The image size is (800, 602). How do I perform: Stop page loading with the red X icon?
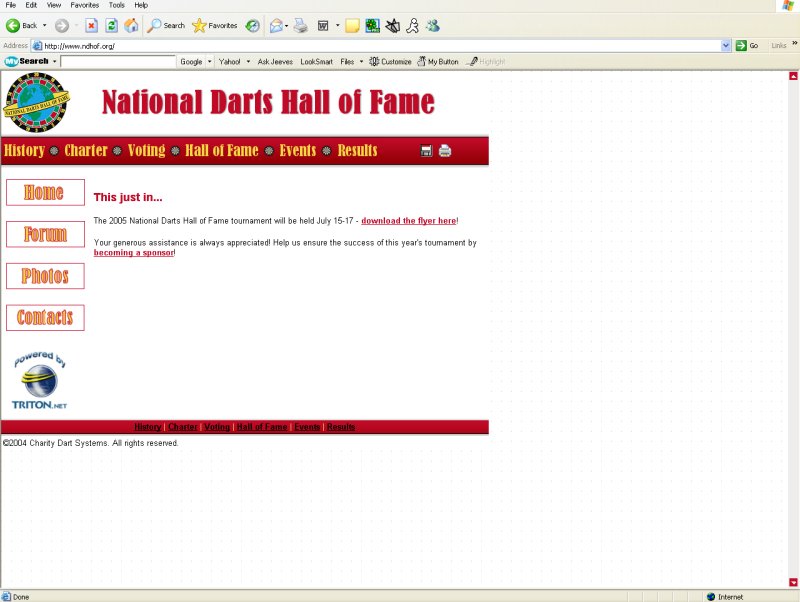92,26
